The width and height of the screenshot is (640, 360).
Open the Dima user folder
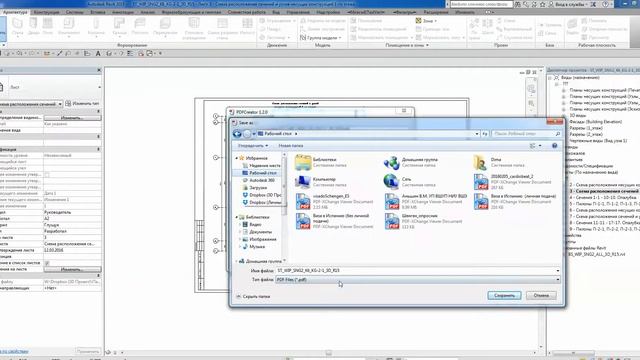[500, 162]
